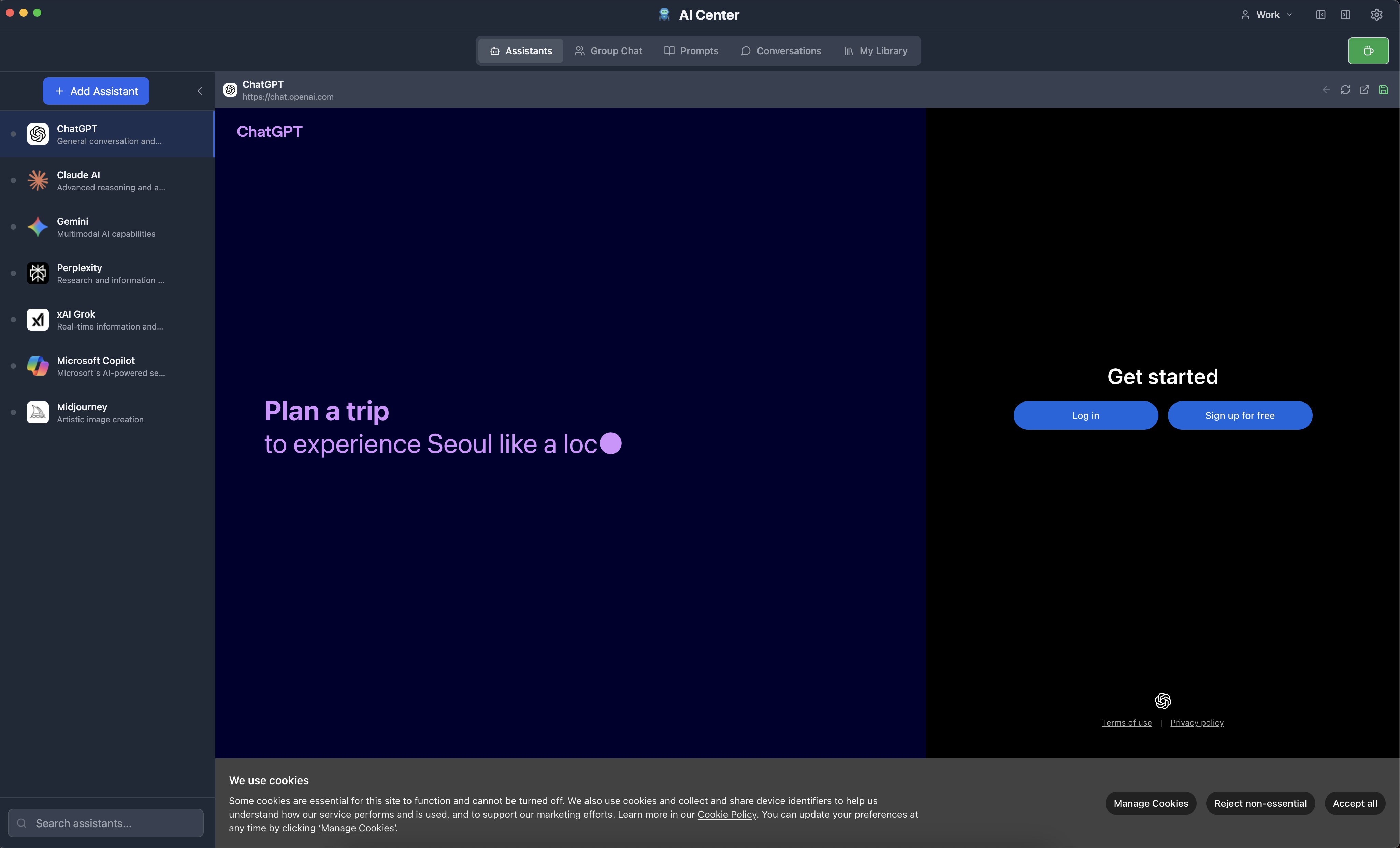Click the green coffee cup button
The width and height of the screenshot is (1400, 848).
pos(1368,51)
